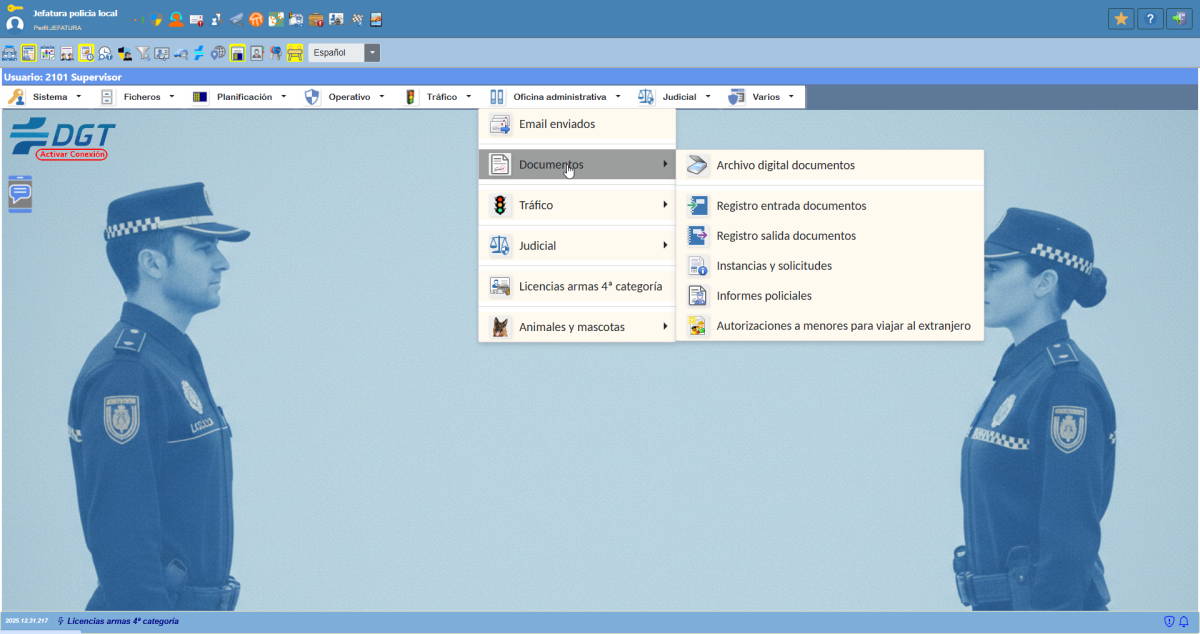1200x634 pixels.
Task: Click the funnel filter toolbar icon
Action: 143,53
